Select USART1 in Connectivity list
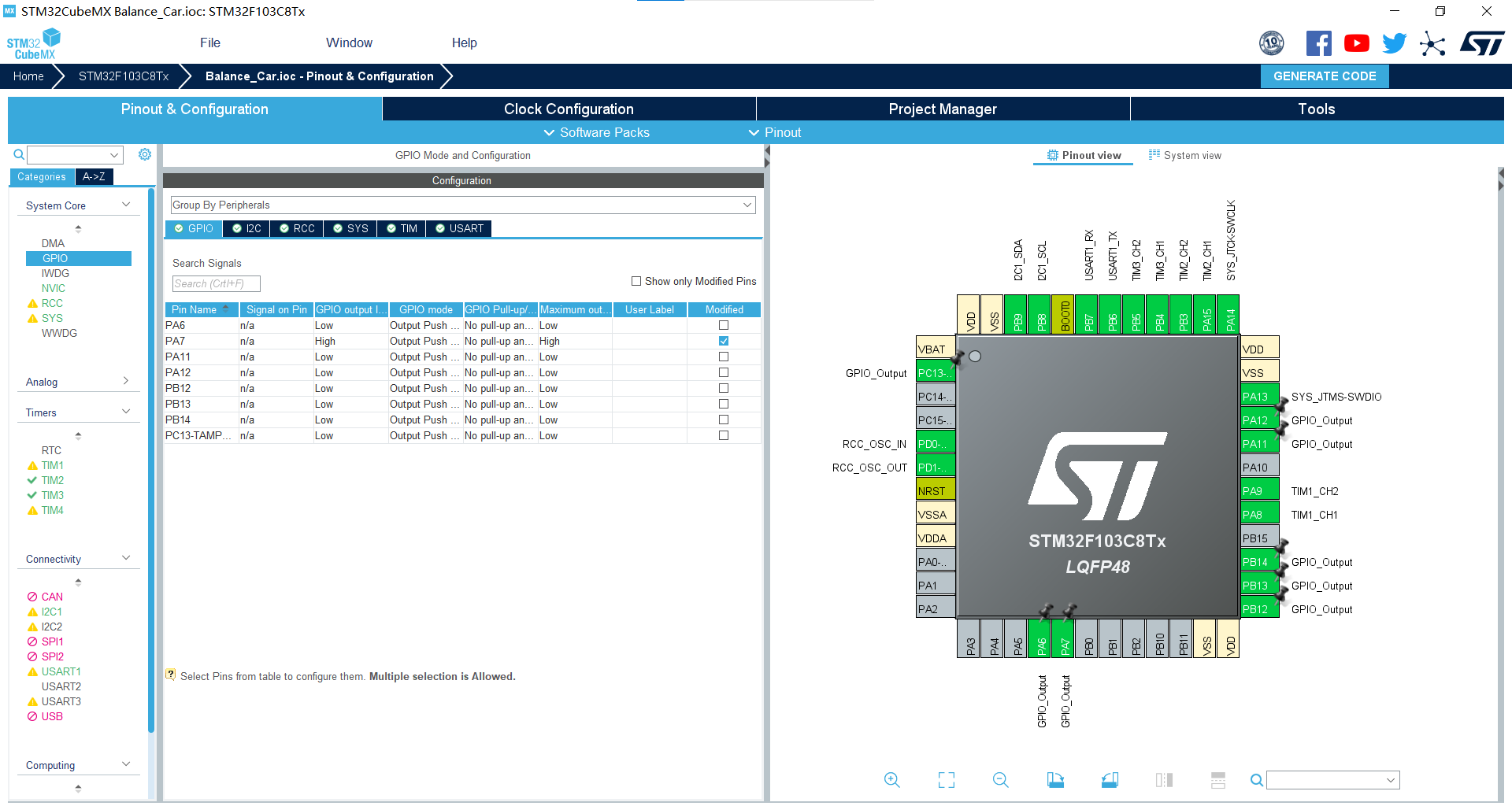 (x=61, y=671)
